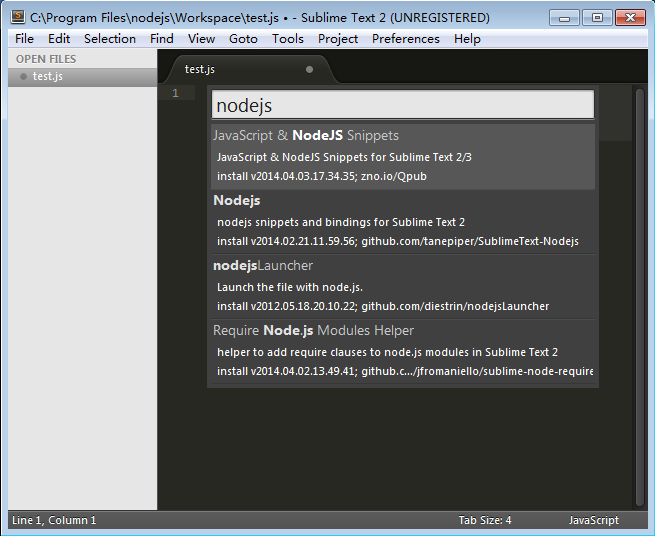This screenshot has width=655, height=536.
Task: Open the Goto menu
Action: pos(243,39)
